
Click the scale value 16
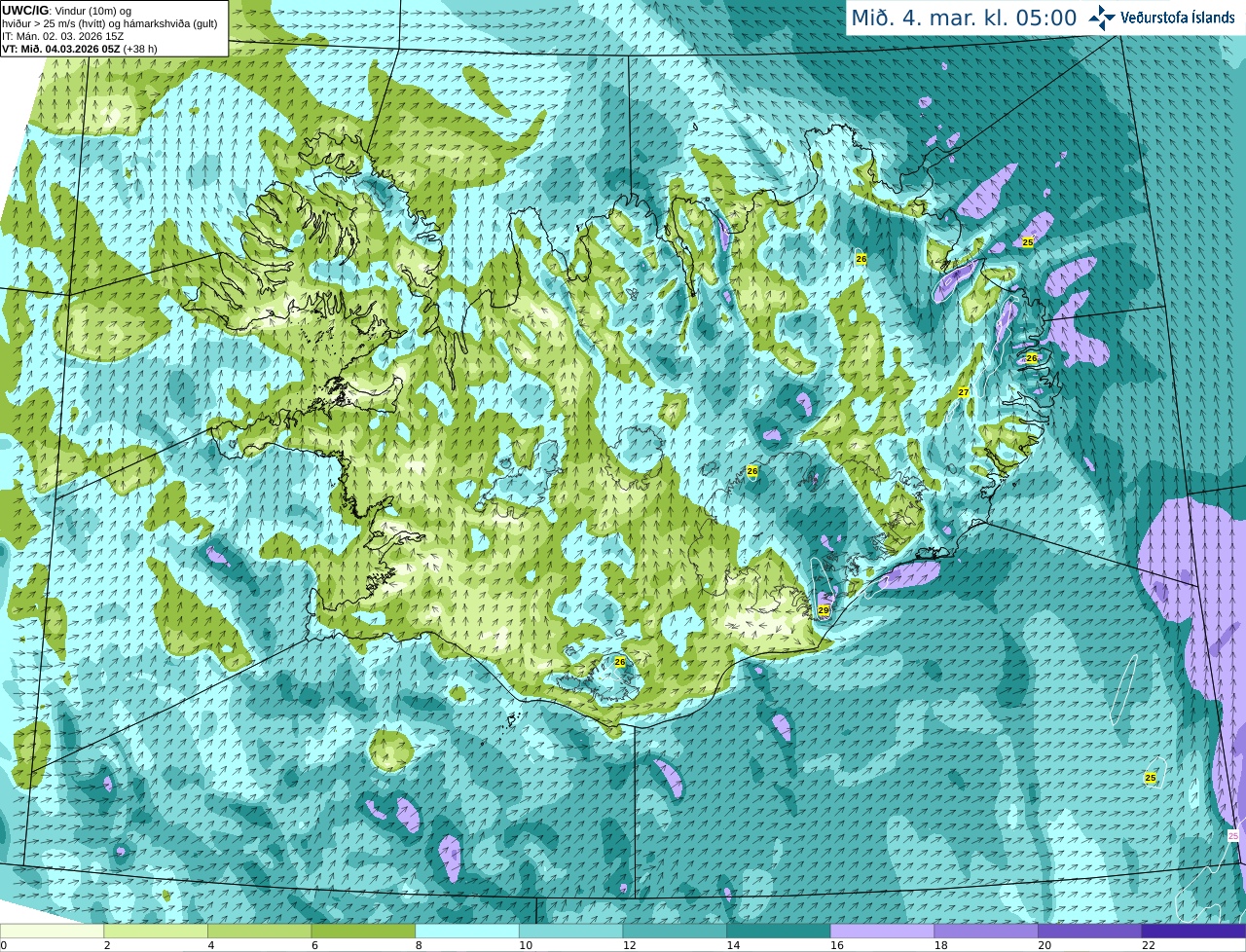click(x=836, y=945)
